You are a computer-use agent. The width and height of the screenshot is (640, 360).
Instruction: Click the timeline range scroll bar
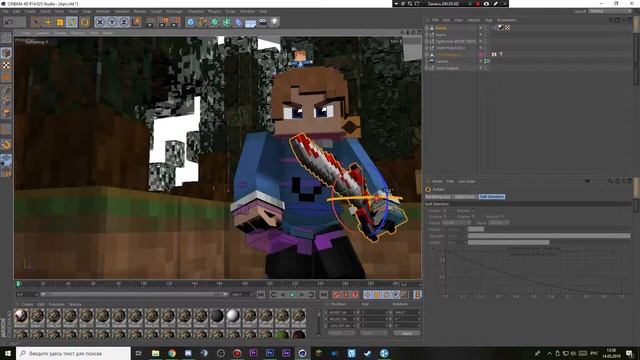[133, 294]
